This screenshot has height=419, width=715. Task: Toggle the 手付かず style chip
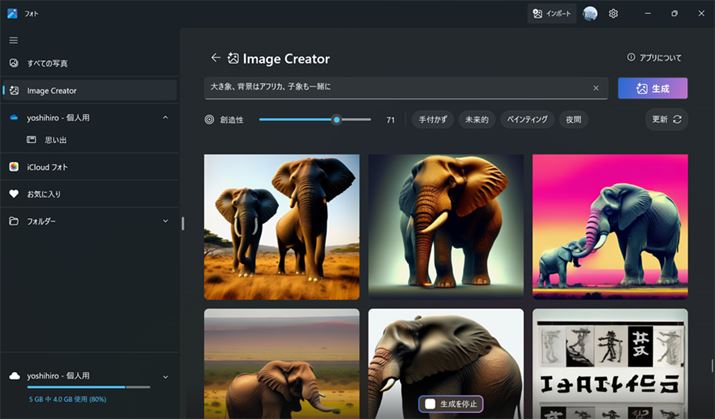point(432,119)
